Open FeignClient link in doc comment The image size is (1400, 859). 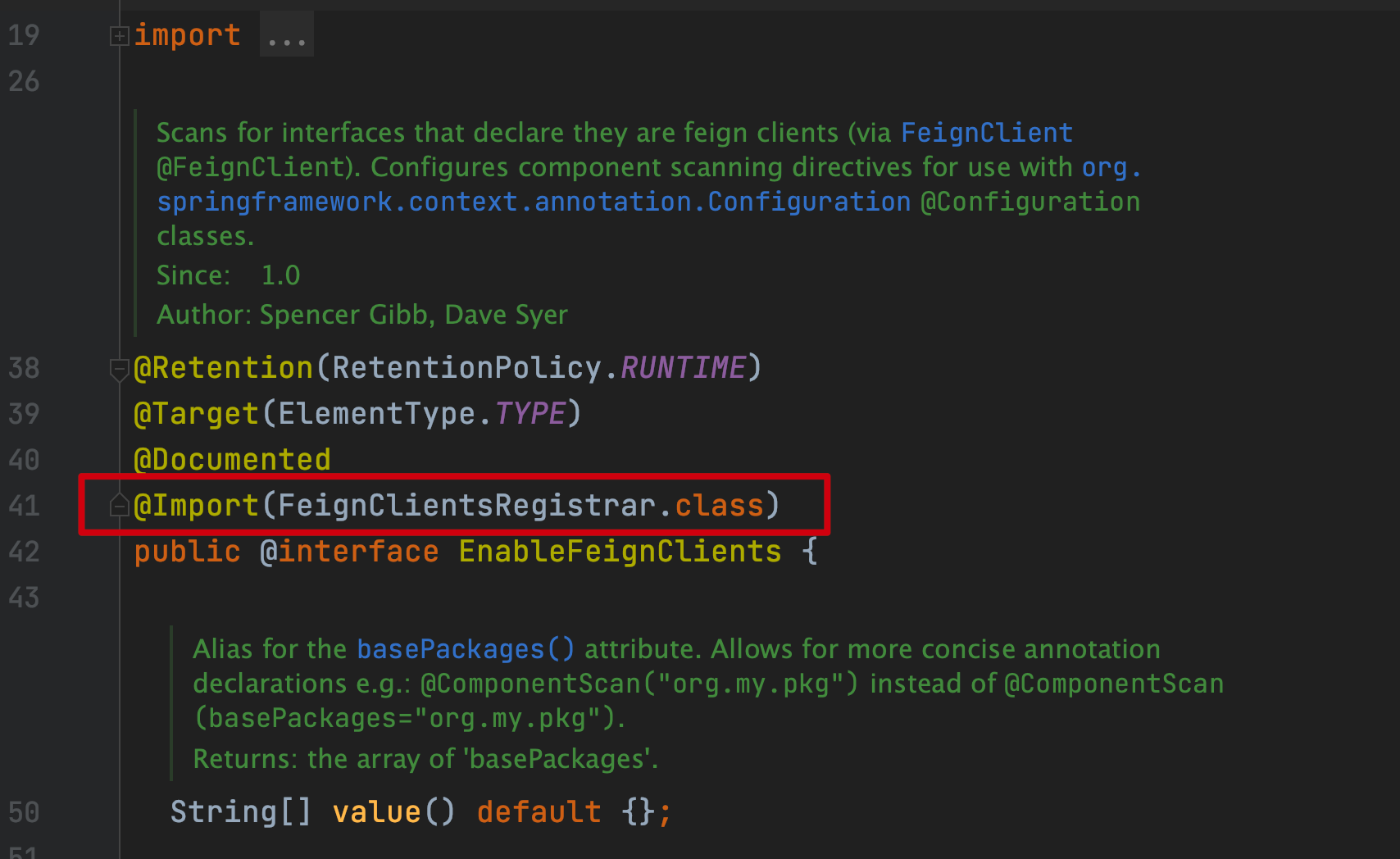987,133
